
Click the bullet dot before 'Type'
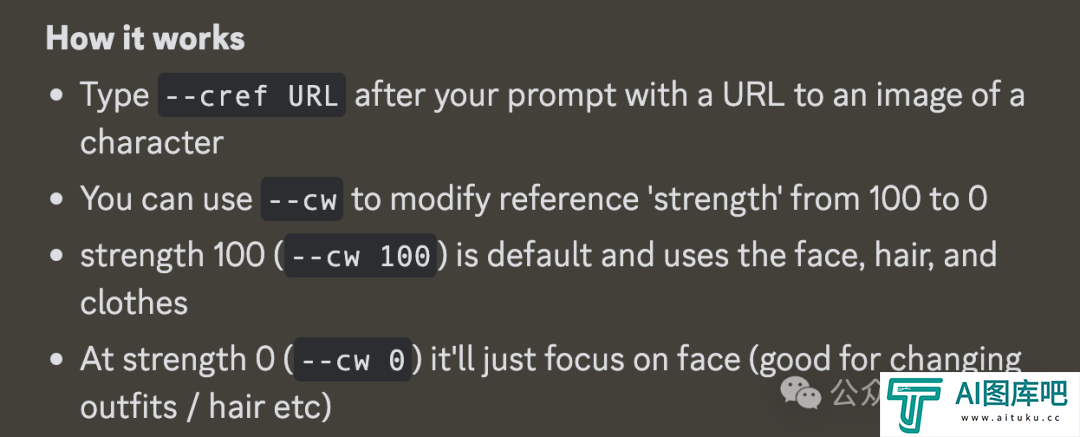56,95
